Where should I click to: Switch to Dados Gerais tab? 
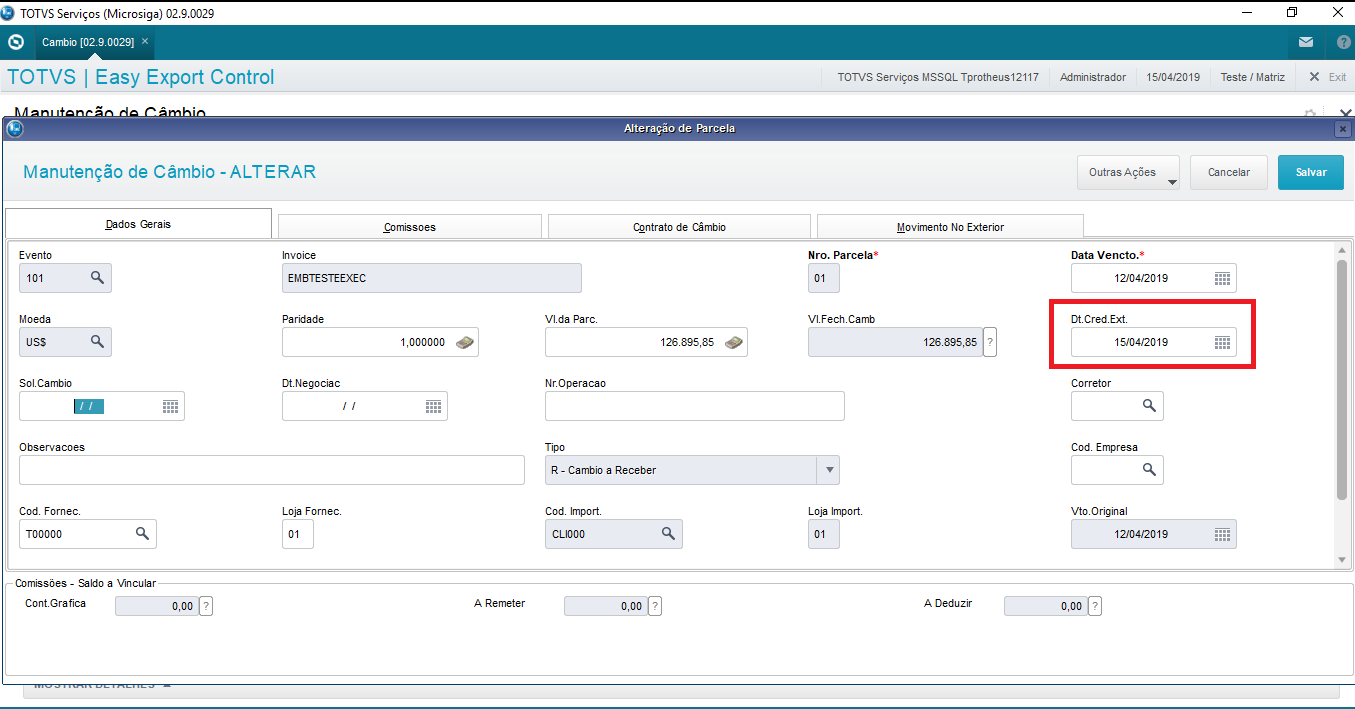(x=138, y=224)
